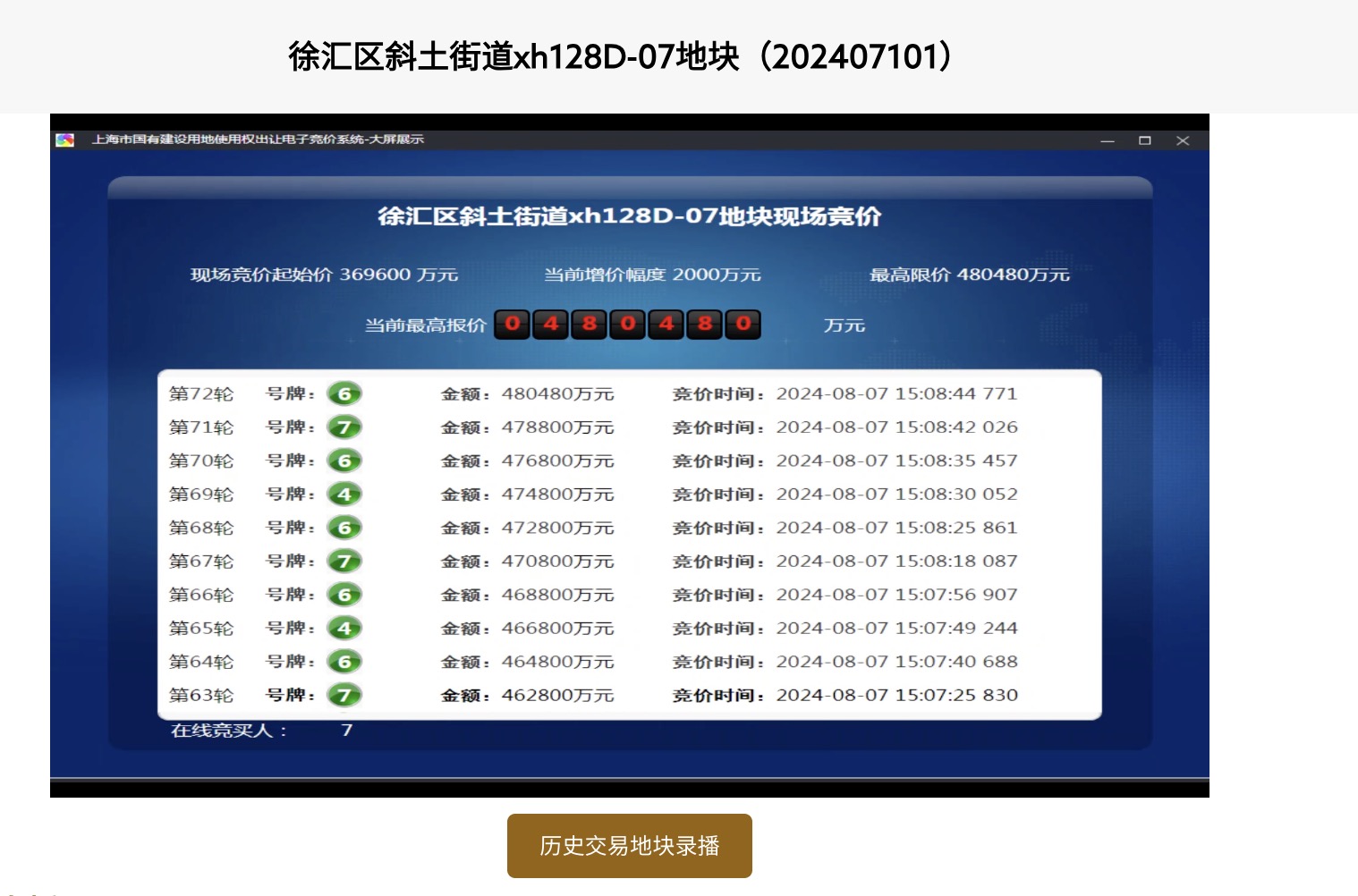Click the amount 462800万元
Screen dimensions: 1358x896
tap(557, 696)
